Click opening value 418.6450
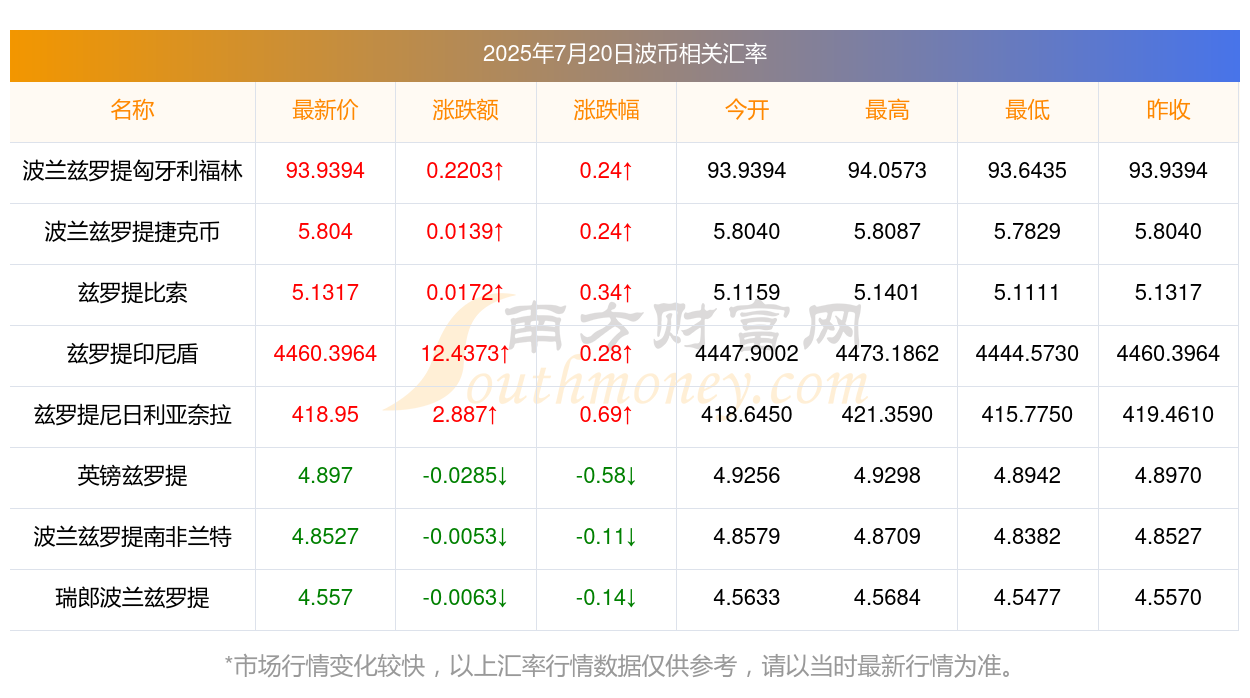 (747, 415)
